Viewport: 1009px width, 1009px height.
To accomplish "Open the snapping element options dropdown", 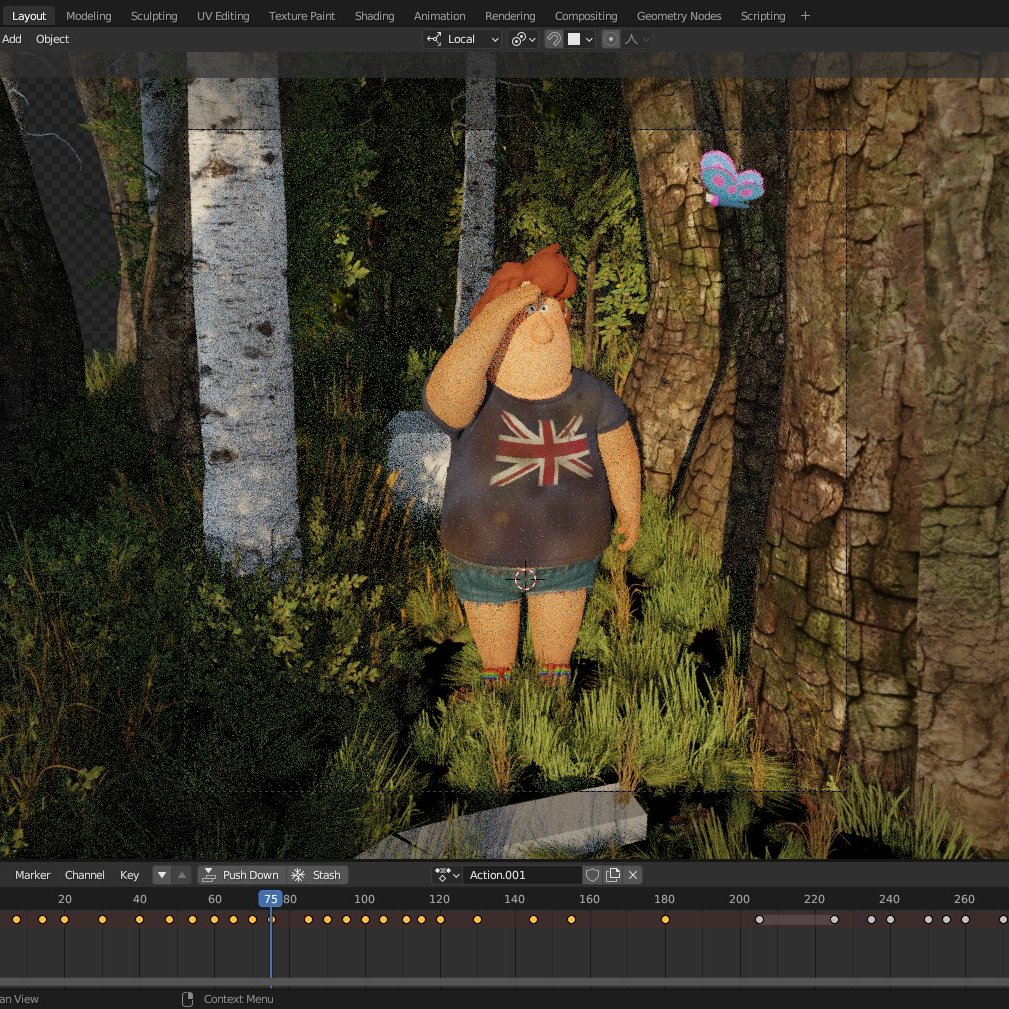I will 579,39.
